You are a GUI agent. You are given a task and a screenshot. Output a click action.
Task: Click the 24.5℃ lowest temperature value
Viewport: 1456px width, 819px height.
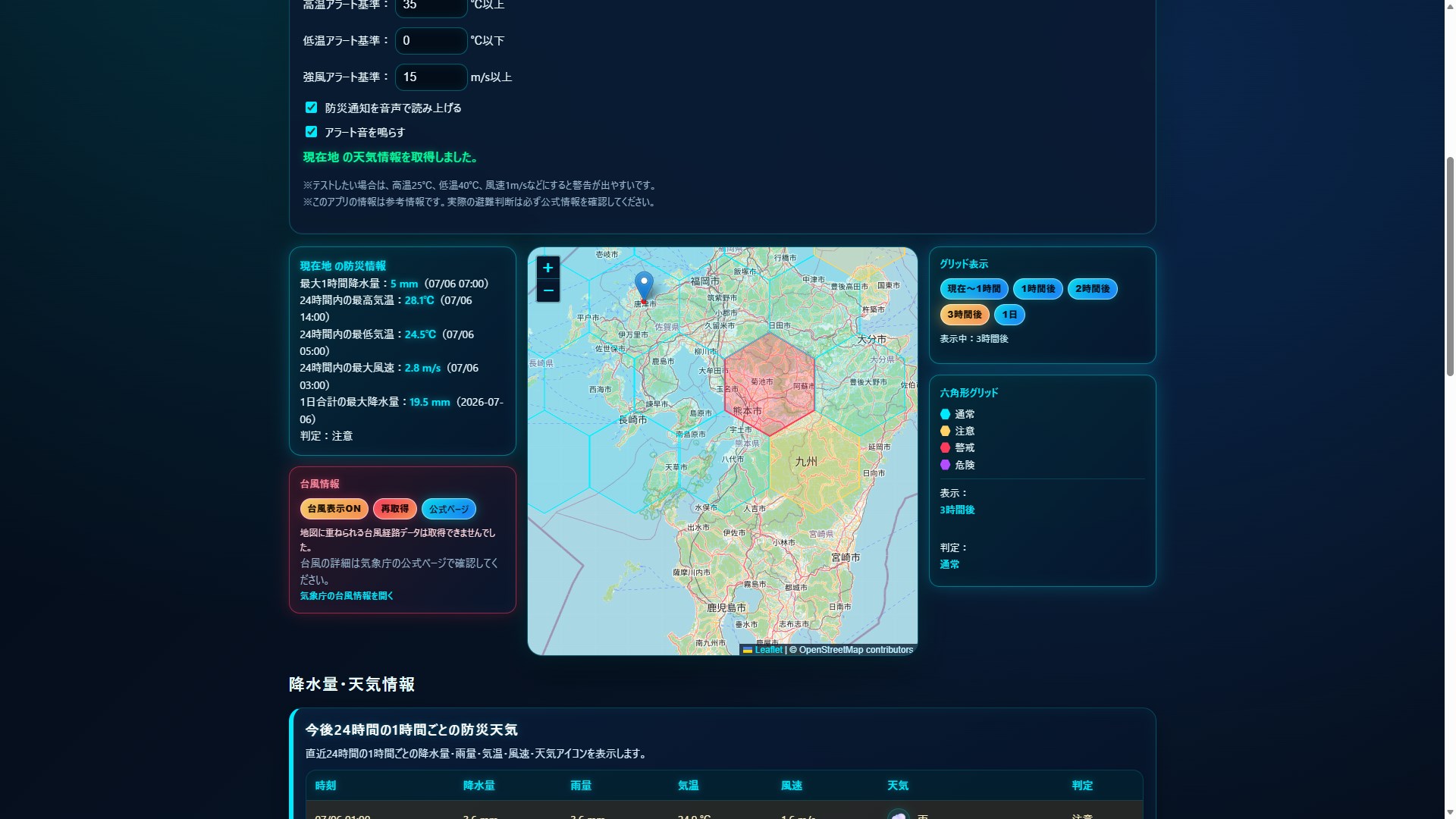(420, 334)
